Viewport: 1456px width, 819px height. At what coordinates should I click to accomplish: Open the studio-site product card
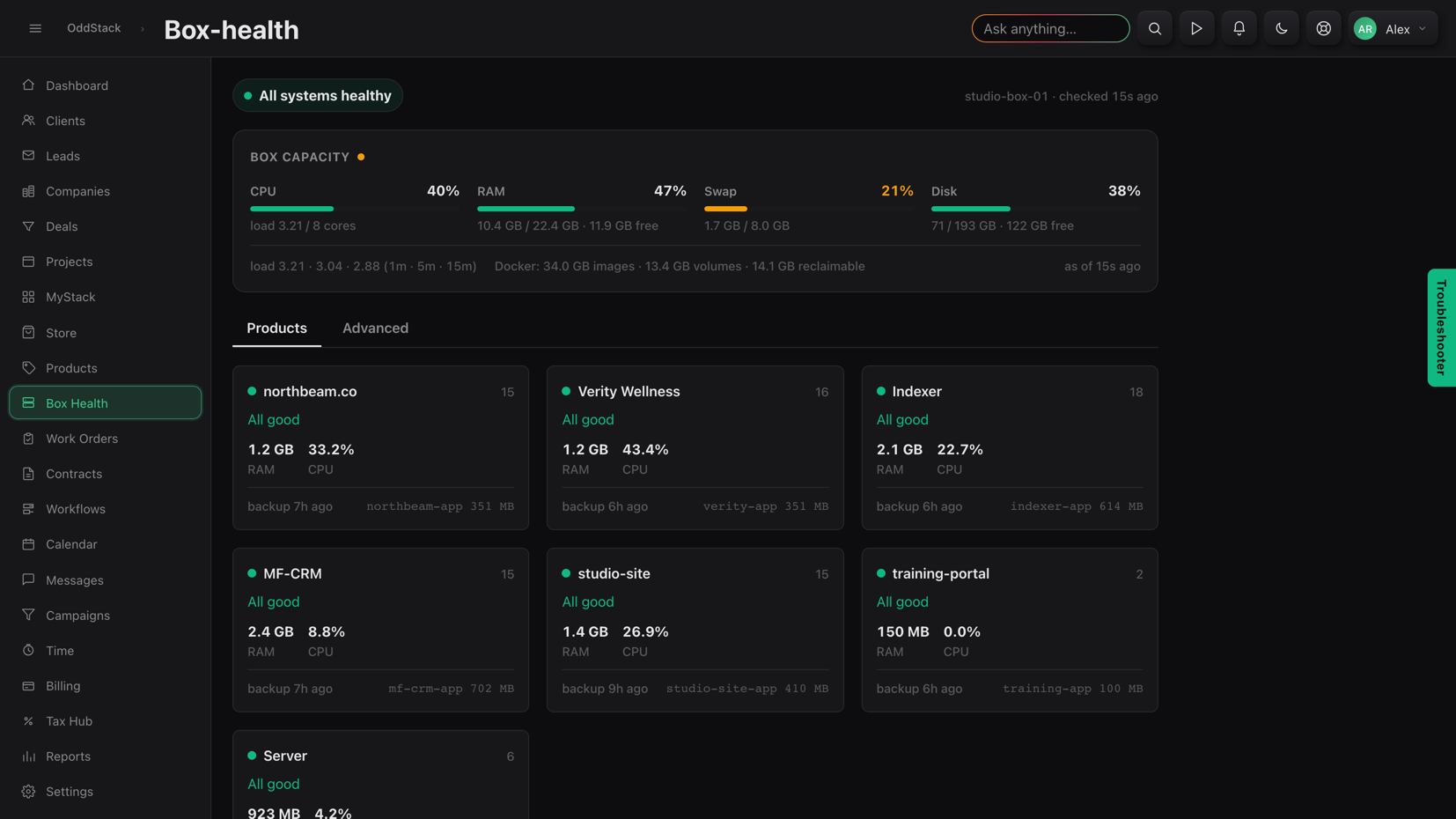695,630
